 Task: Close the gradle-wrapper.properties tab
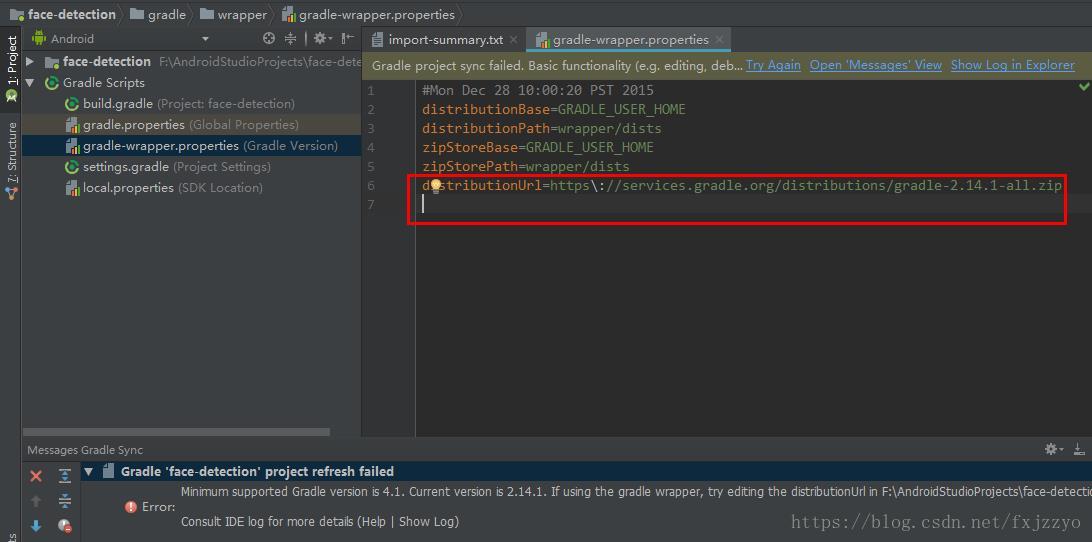pos(720,40)
